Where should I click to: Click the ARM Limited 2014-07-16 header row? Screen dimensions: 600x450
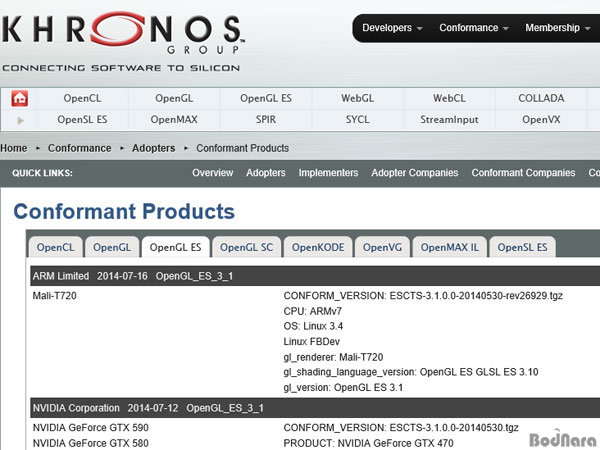coord(315,276)
